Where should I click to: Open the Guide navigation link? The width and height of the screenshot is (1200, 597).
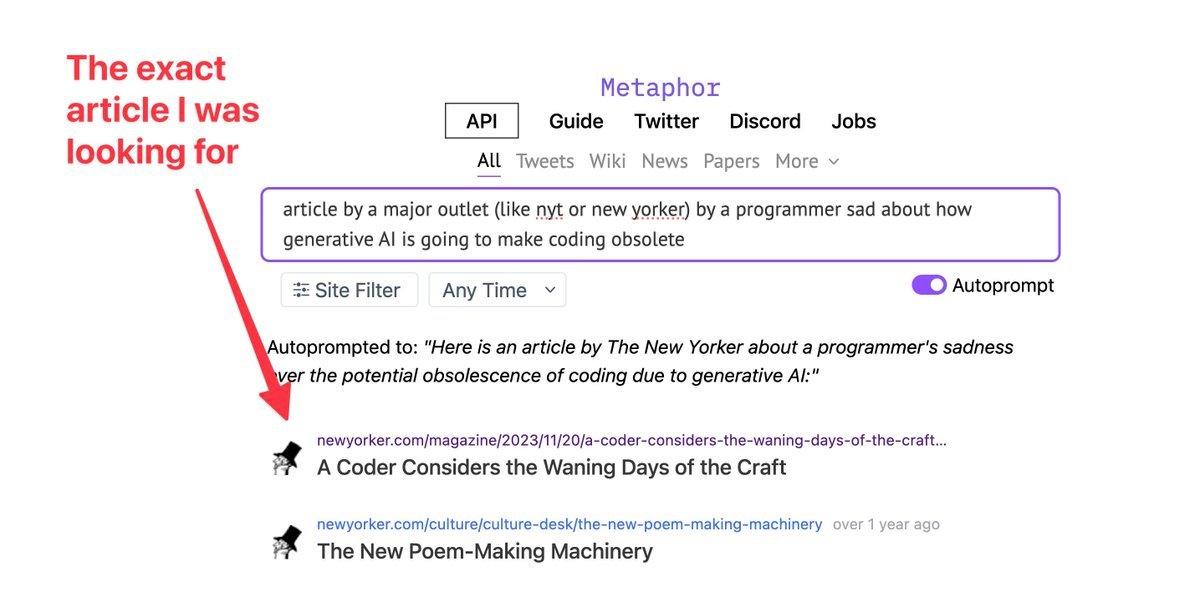[x=576, y=121]
